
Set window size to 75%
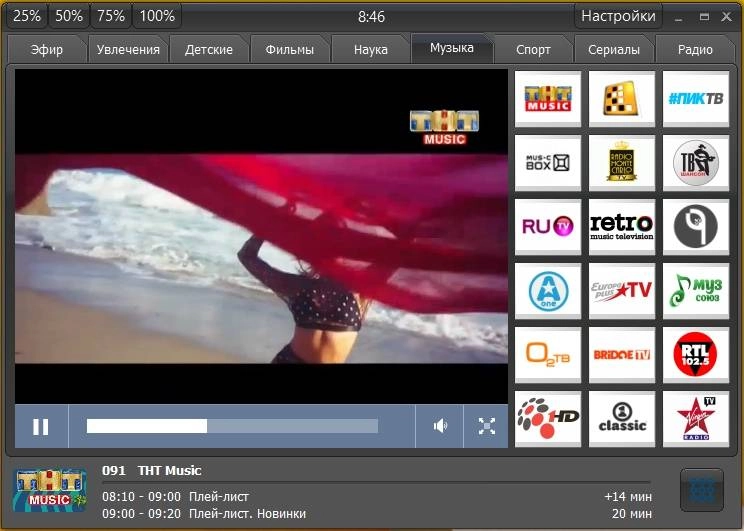coord(111,16)
